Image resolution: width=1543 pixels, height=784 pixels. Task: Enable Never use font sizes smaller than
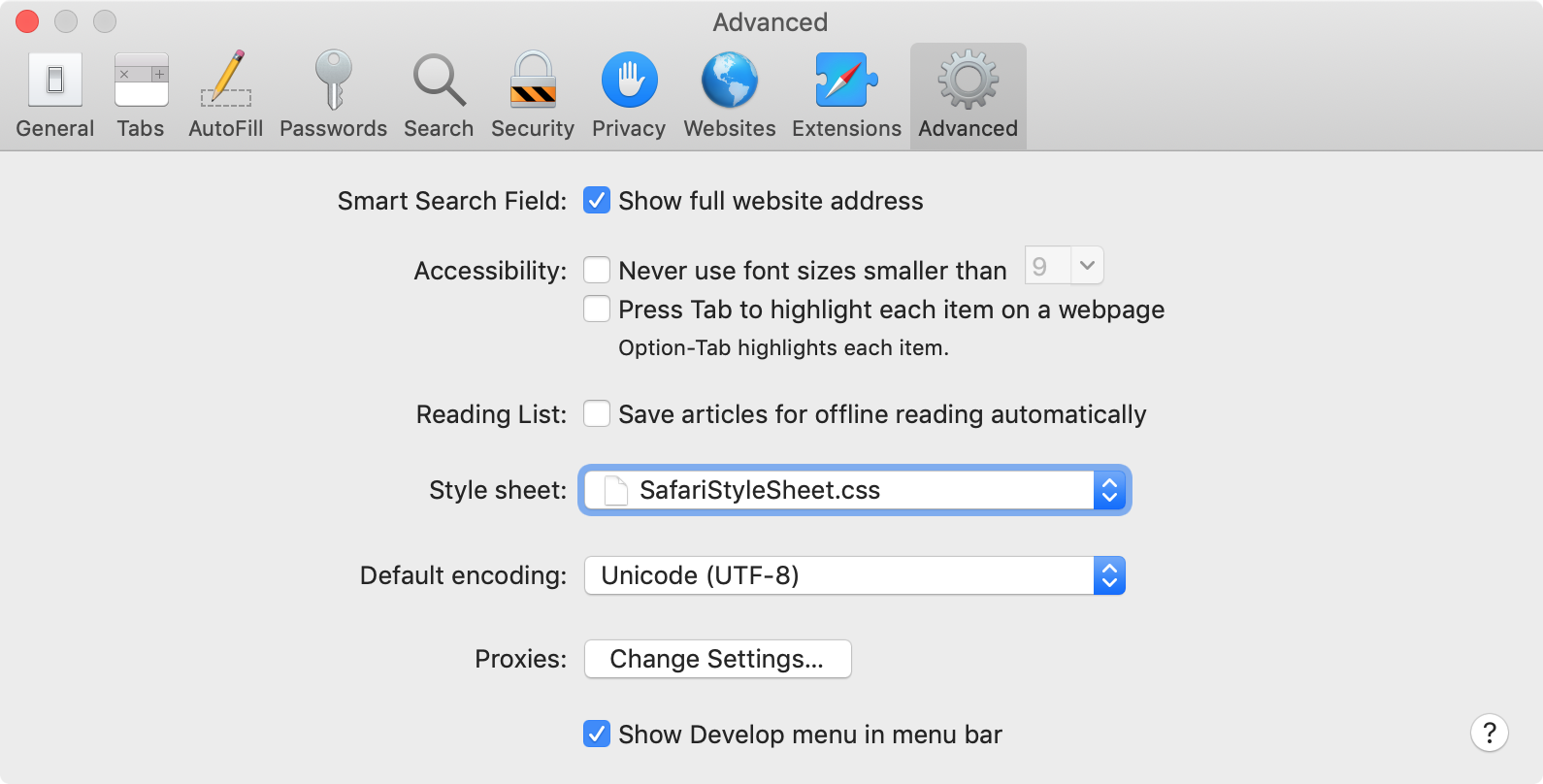(597, 270)
